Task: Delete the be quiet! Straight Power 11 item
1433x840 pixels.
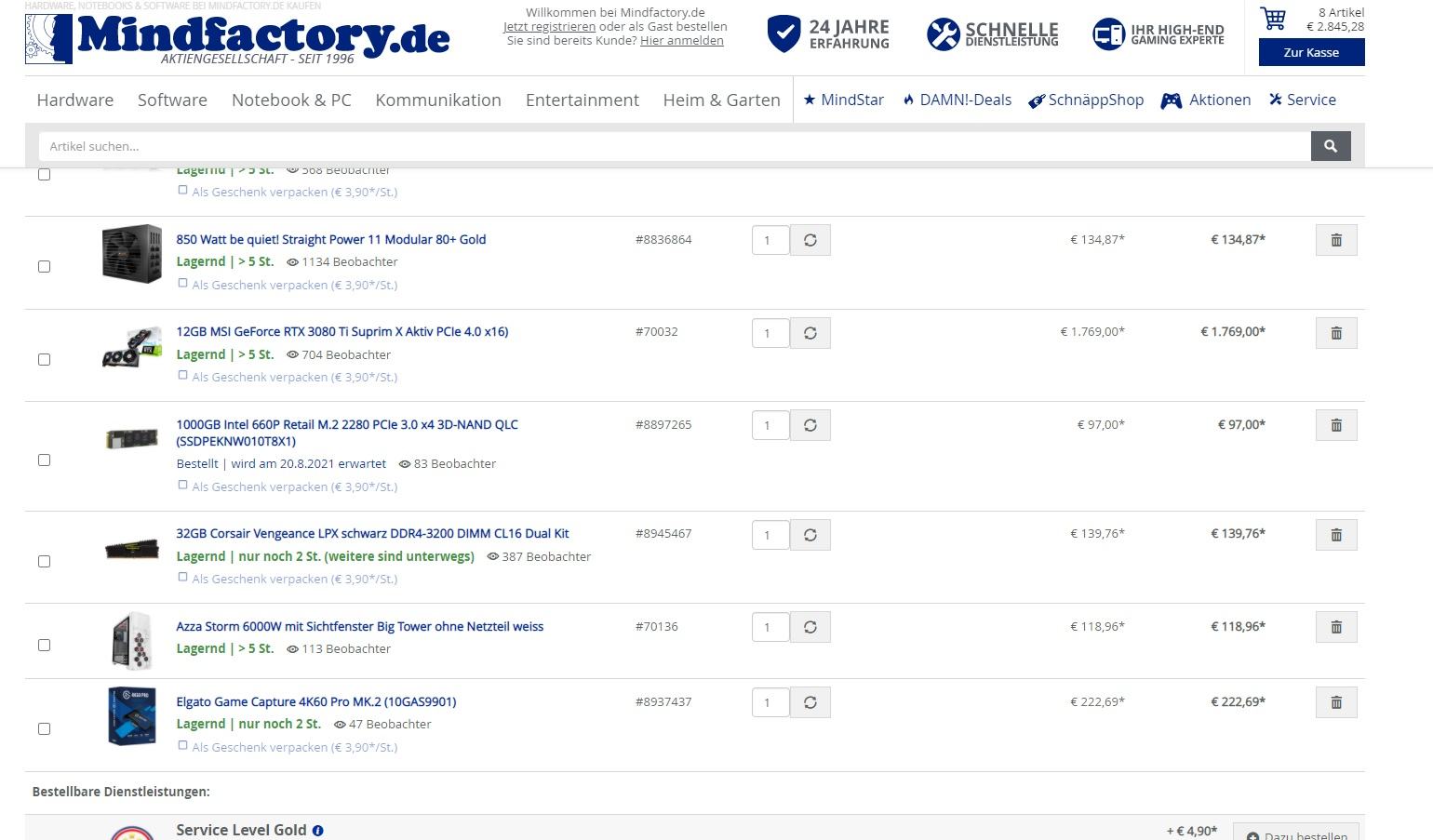Action: pos(1336,240)
